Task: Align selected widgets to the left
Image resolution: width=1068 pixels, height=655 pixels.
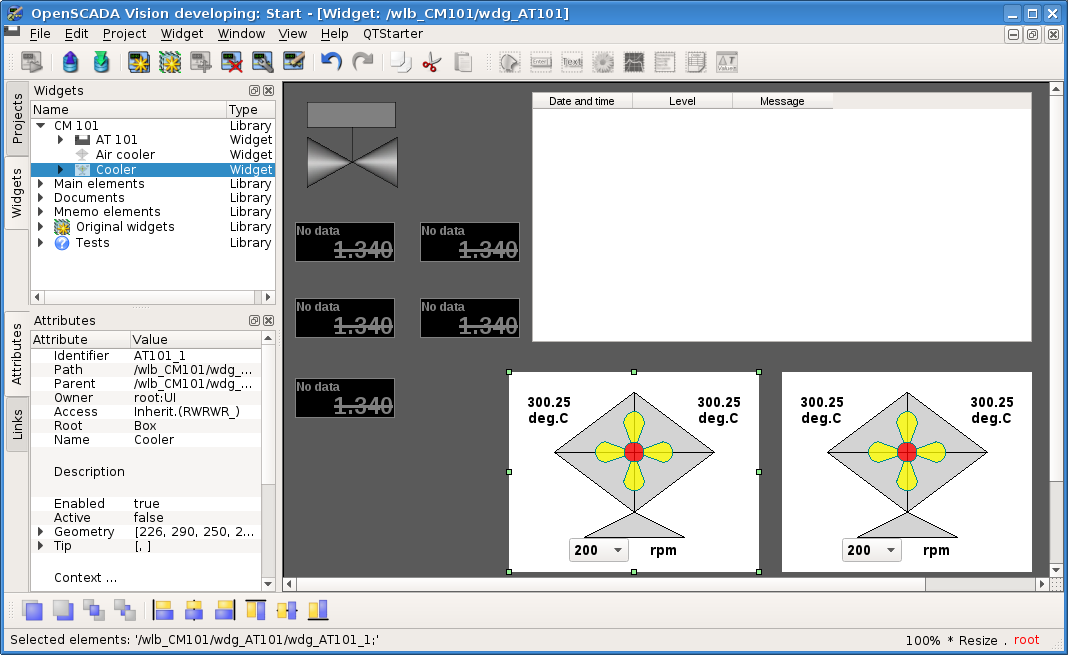Action: coord(163,609)
